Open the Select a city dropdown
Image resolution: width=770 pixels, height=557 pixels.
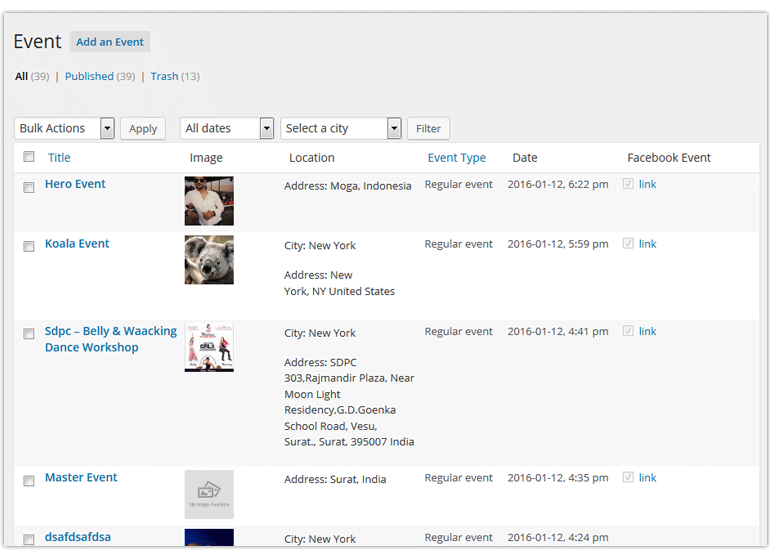click(x=341, y=129)
